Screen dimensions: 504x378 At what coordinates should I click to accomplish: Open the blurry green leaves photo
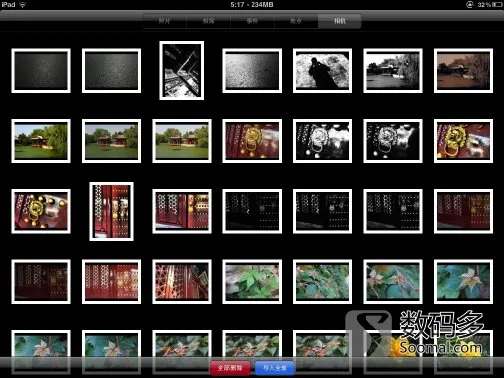click(x=252, y=282)
